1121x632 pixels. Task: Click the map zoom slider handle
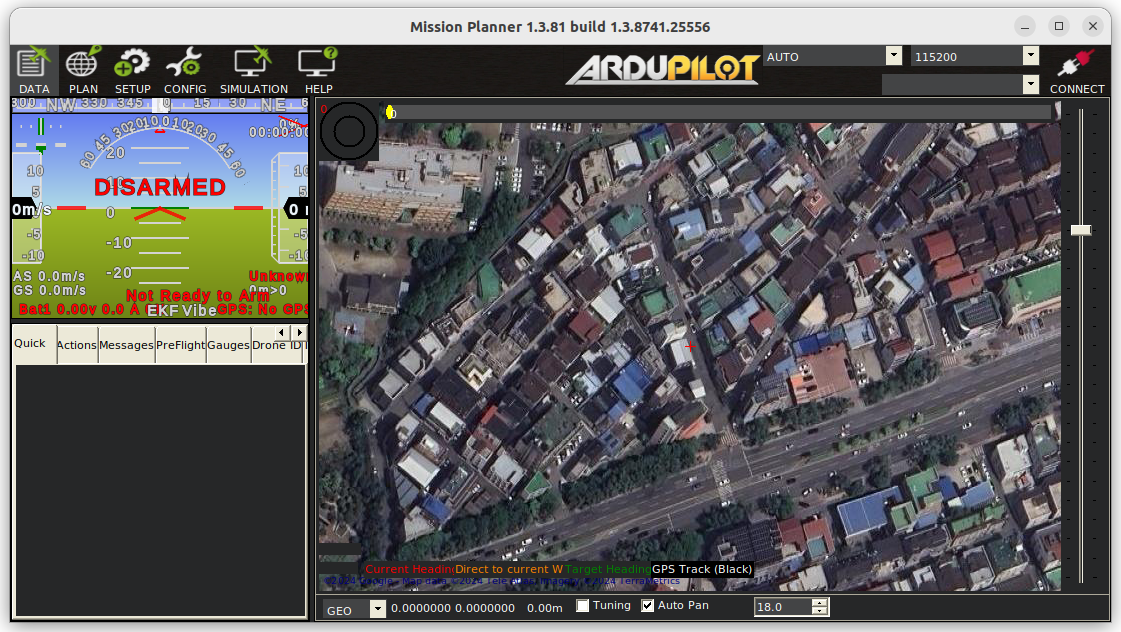coord(1080,229)
